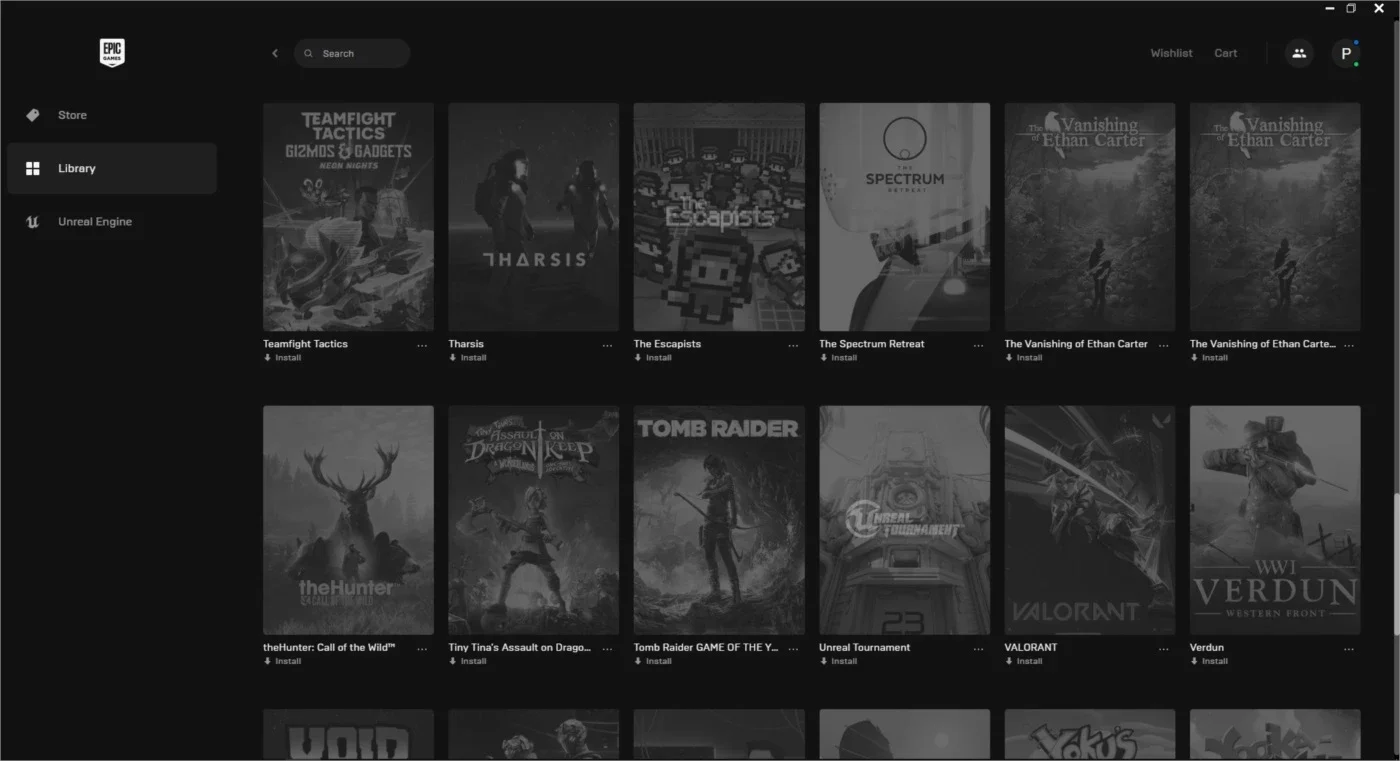The image size is (1400, 761).
Task: Install Verdun
Action: [1209, 661]
